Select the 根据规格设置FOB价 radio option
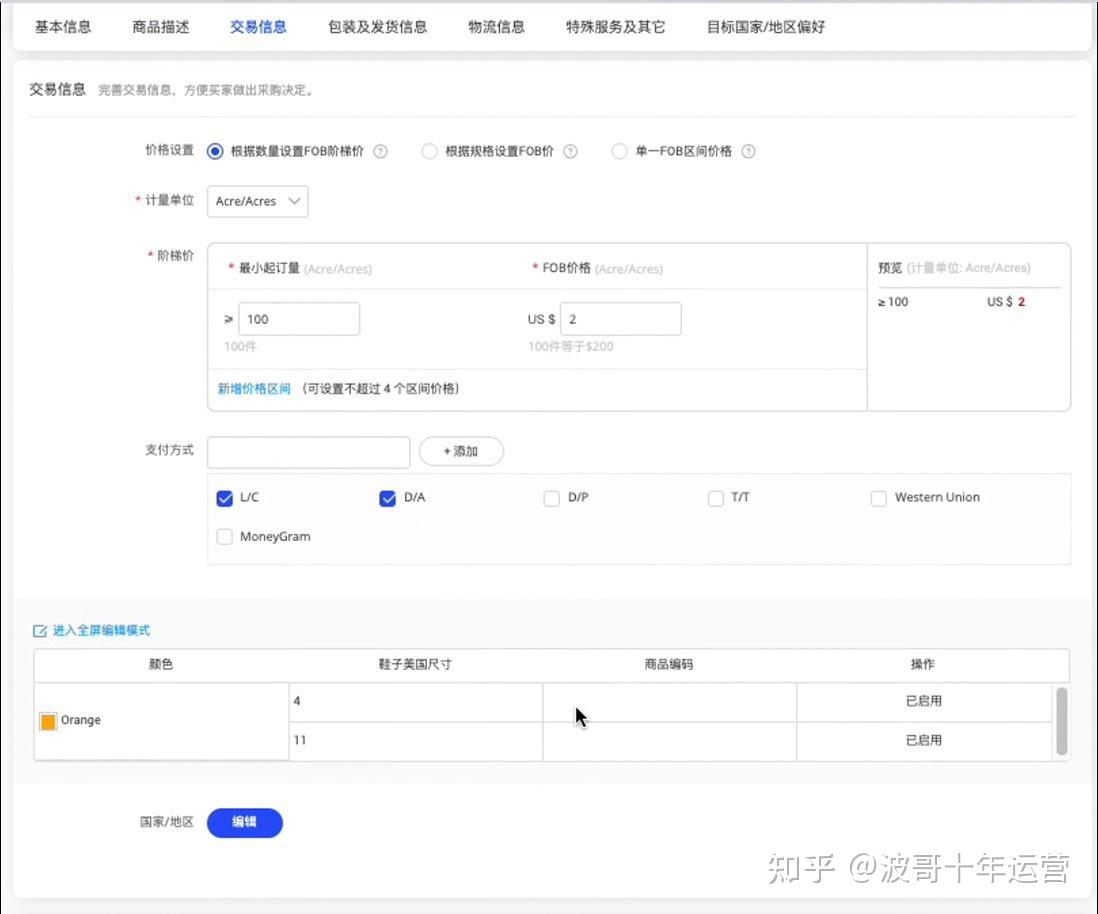The height and width of the screenshot is (914, 1098). coord(429,151)
